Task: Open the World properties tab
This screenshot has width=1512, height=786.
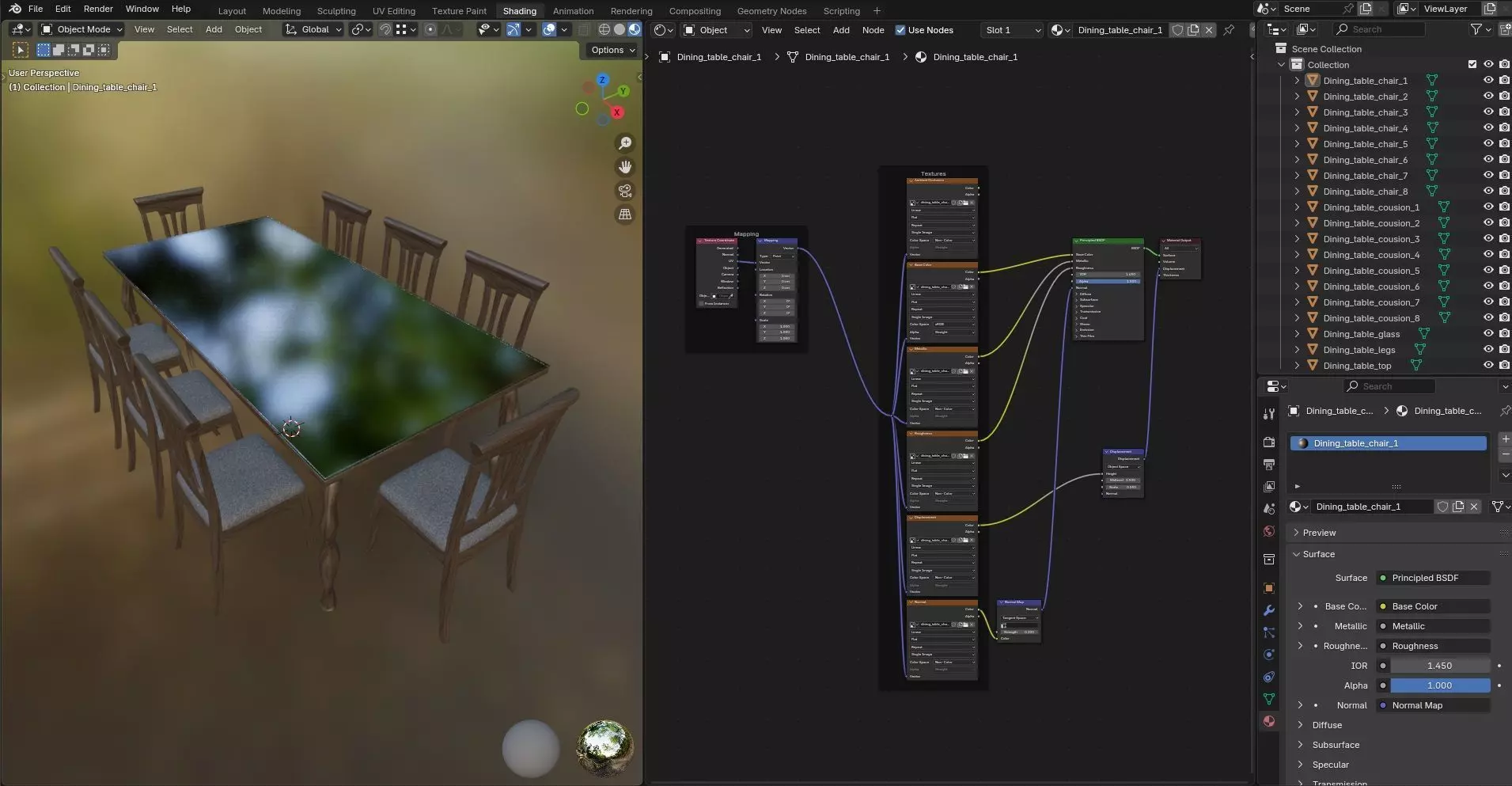Action: click(x=1269, y=531)
